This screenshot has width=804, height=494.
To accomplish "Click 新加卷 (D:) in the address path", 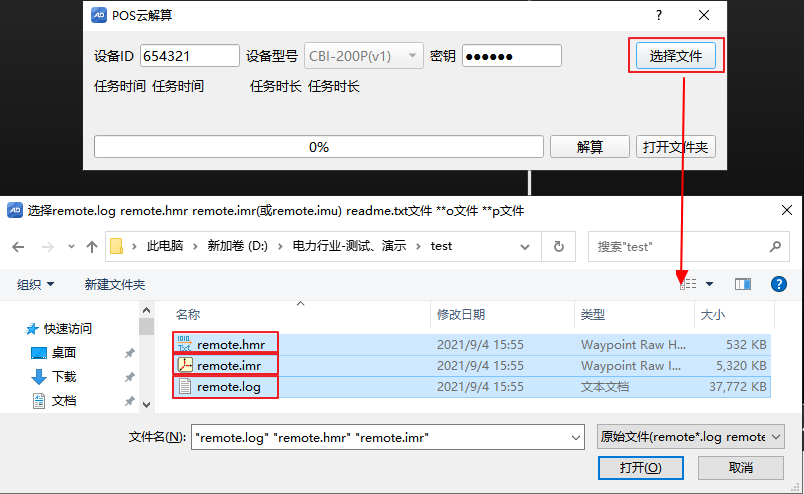I will pos(237,246).
